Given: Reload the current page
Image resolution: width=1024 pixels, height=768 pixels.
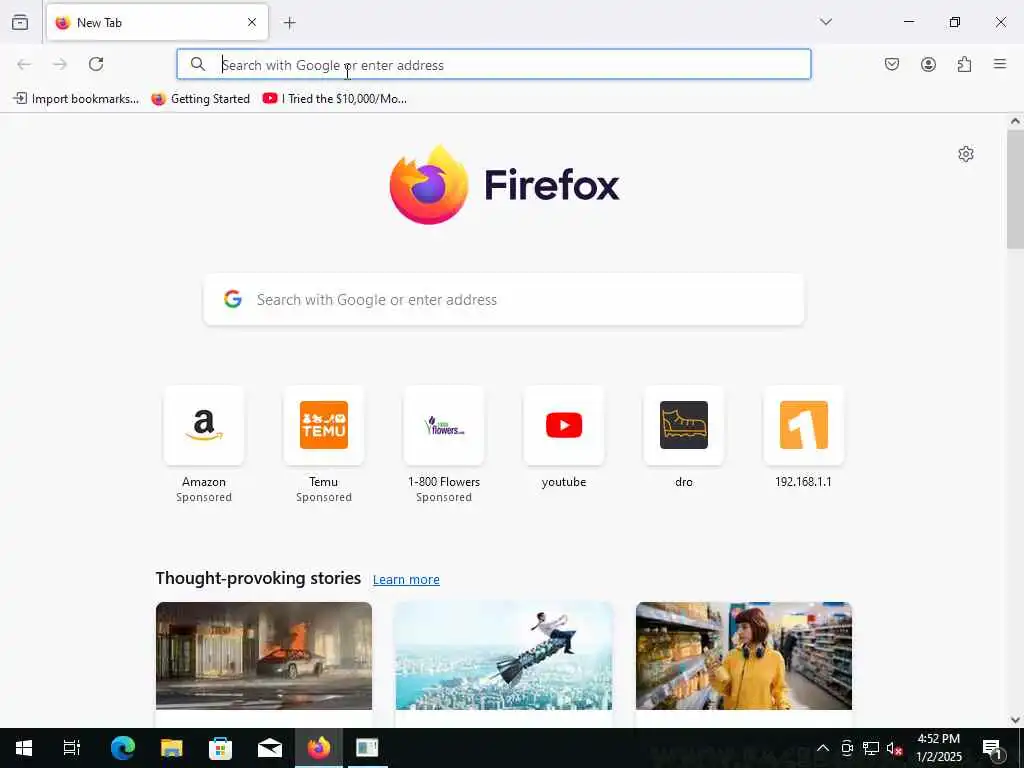Looking at the screenshot, I should pos(96,64).
